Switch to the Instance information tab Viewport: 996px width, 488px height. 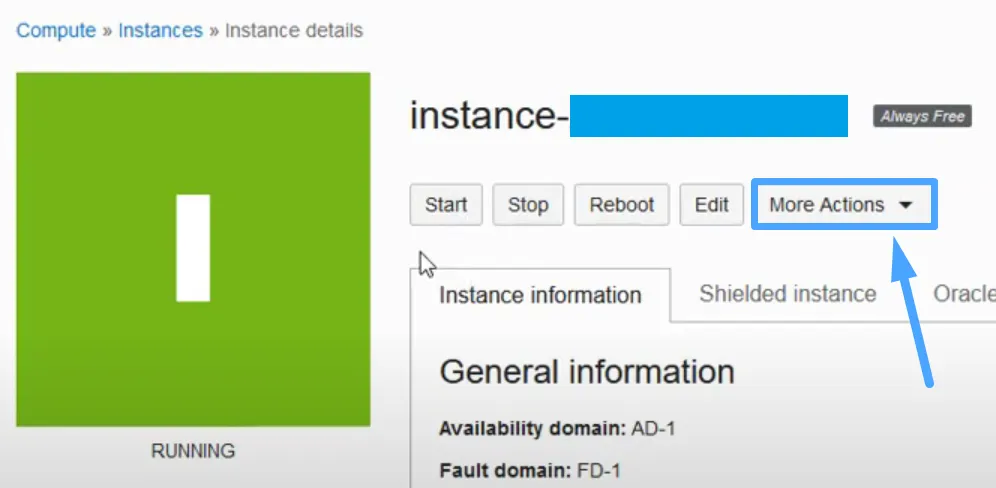[x=540, y=295]
